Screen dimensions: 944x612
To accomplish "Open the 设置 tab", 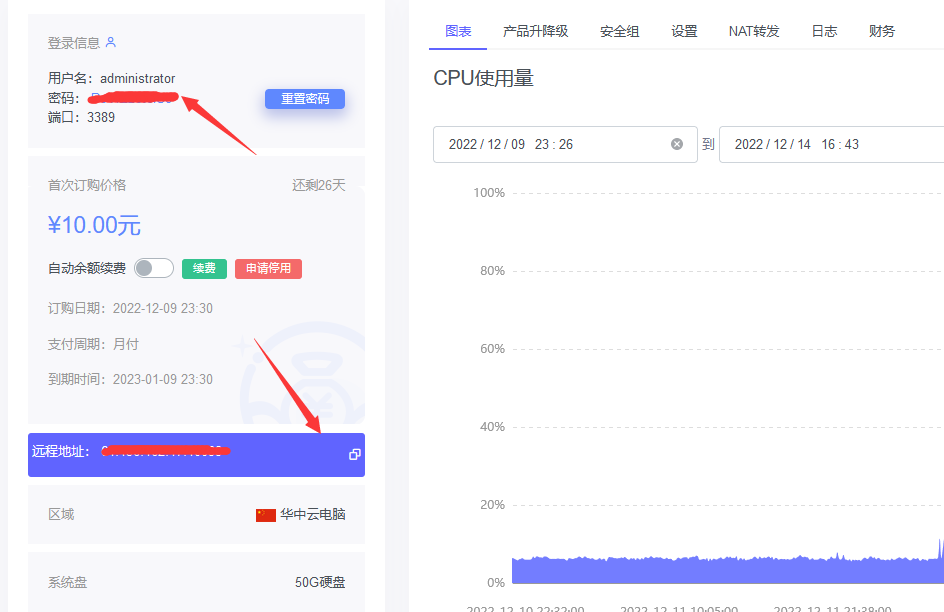I will [684, 31].
